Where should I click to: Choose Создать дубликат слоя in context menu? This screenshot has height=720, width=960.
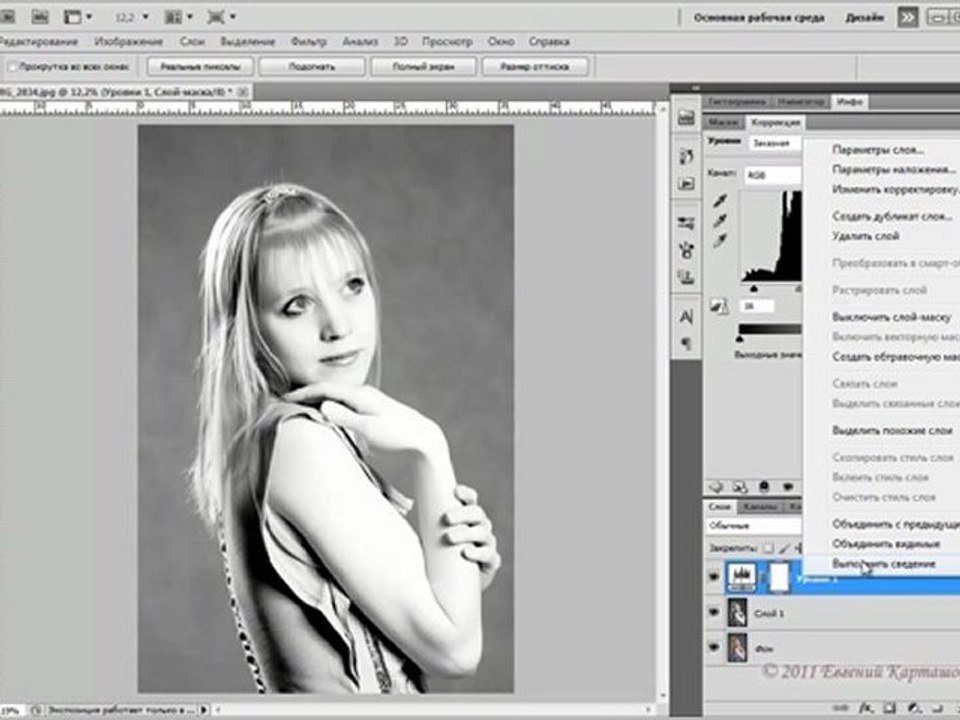pyautogui.click(x=892, y=216)
